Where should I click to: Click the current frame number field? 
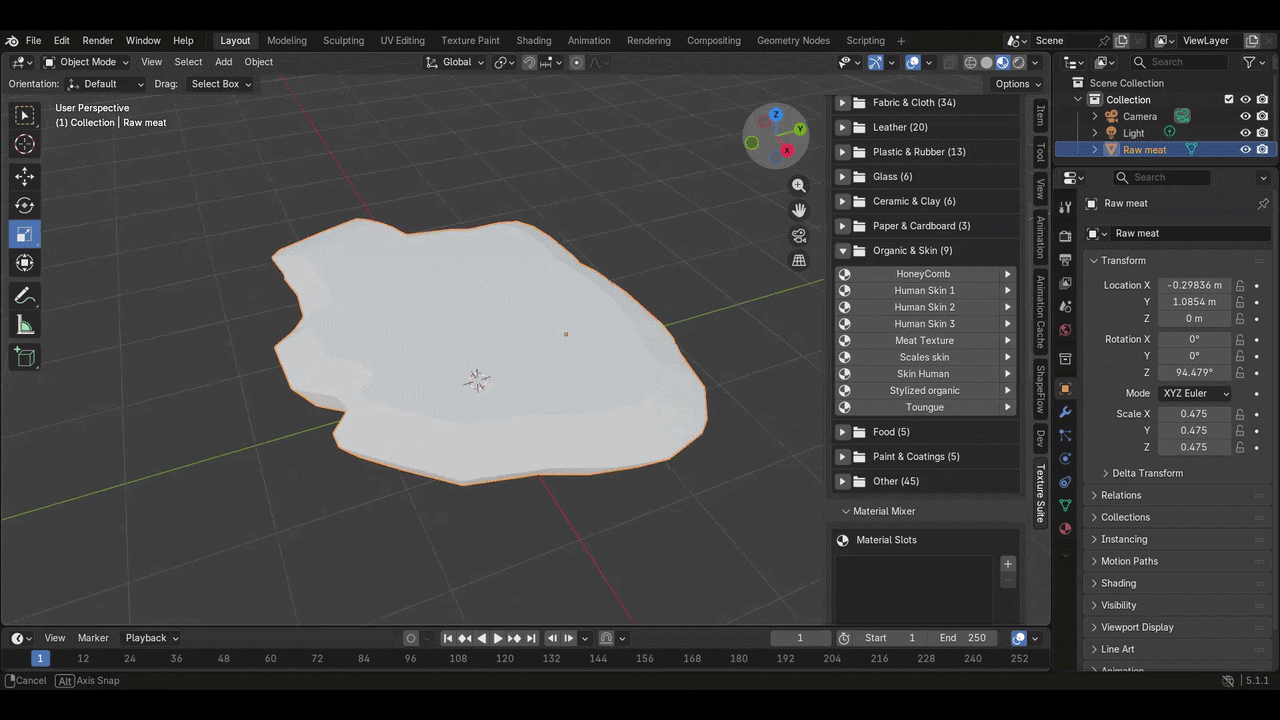[800, 638]
